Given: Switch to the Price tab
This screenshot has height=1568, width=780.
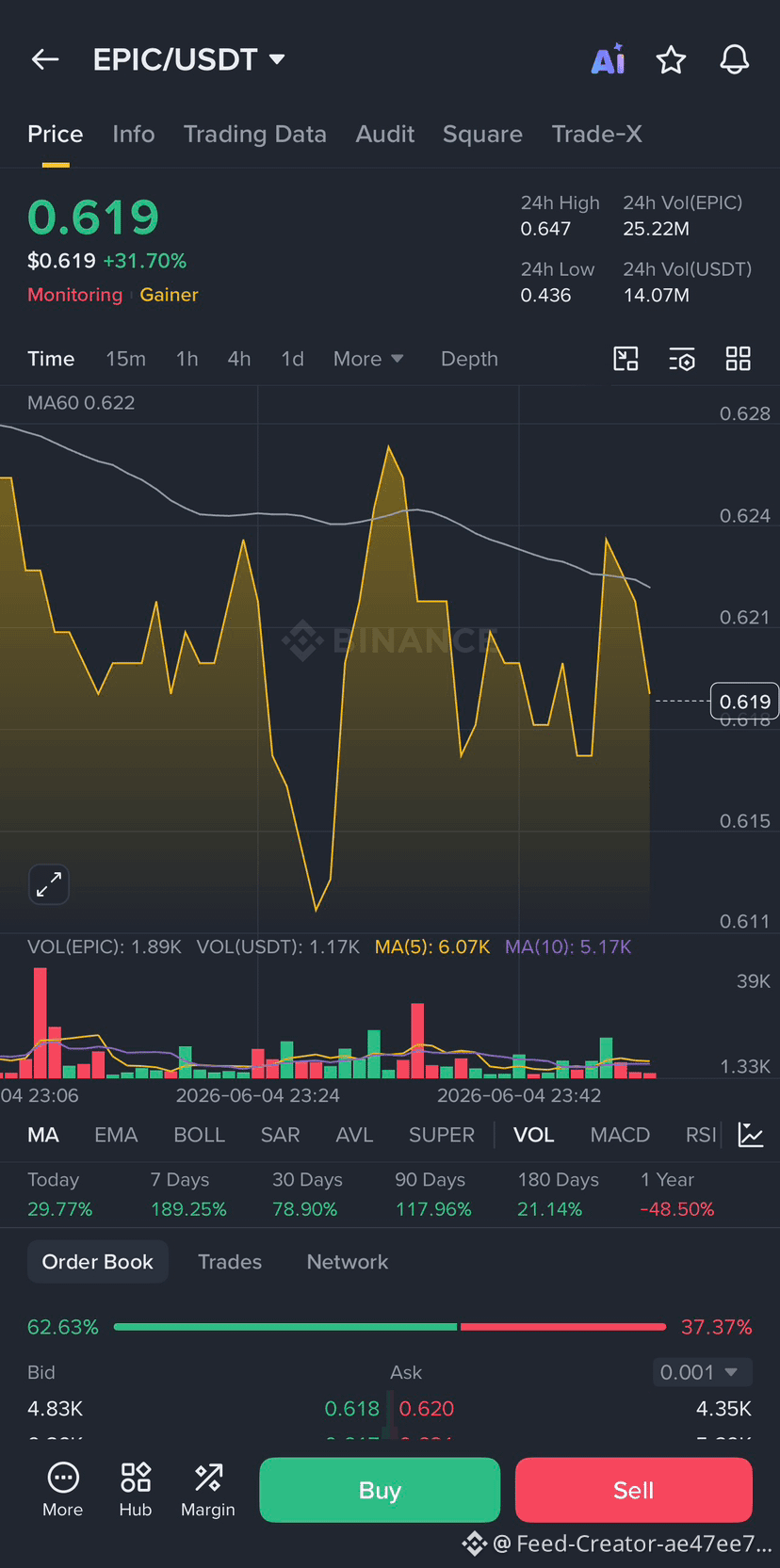Looking at the screenshot, I should click(x=56, y=134).
